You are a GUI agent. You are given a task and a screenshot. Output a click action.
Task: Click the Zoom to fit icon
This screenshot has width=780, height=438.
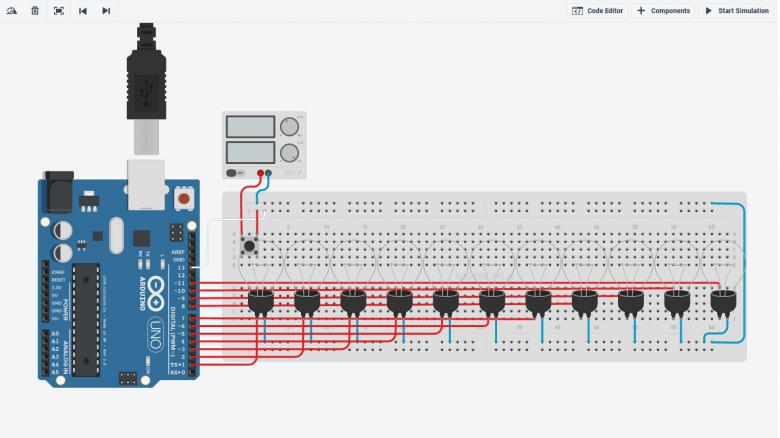click(59, 10)
